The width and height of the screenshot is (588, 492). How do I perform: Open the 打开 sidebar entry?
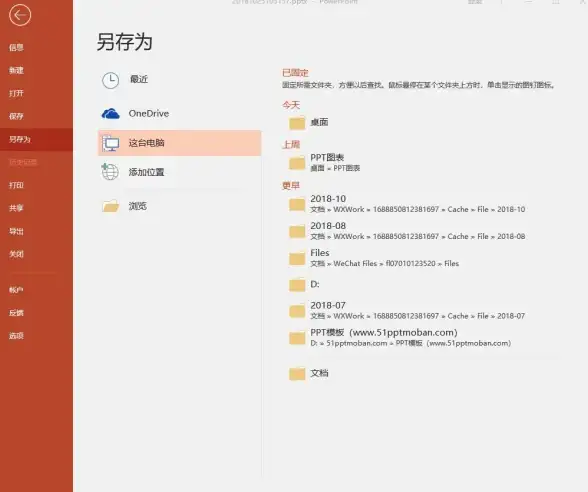[16, 93]
